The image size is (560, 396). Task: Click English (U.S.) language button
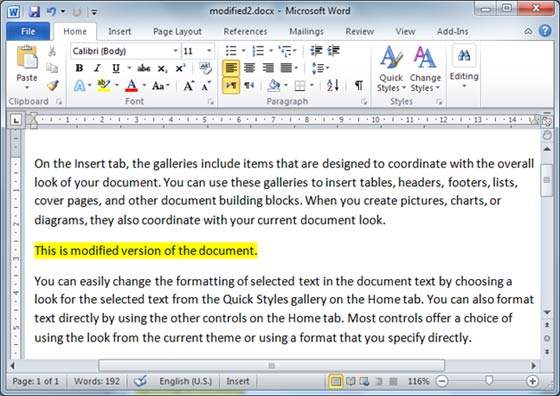point(185,381)
